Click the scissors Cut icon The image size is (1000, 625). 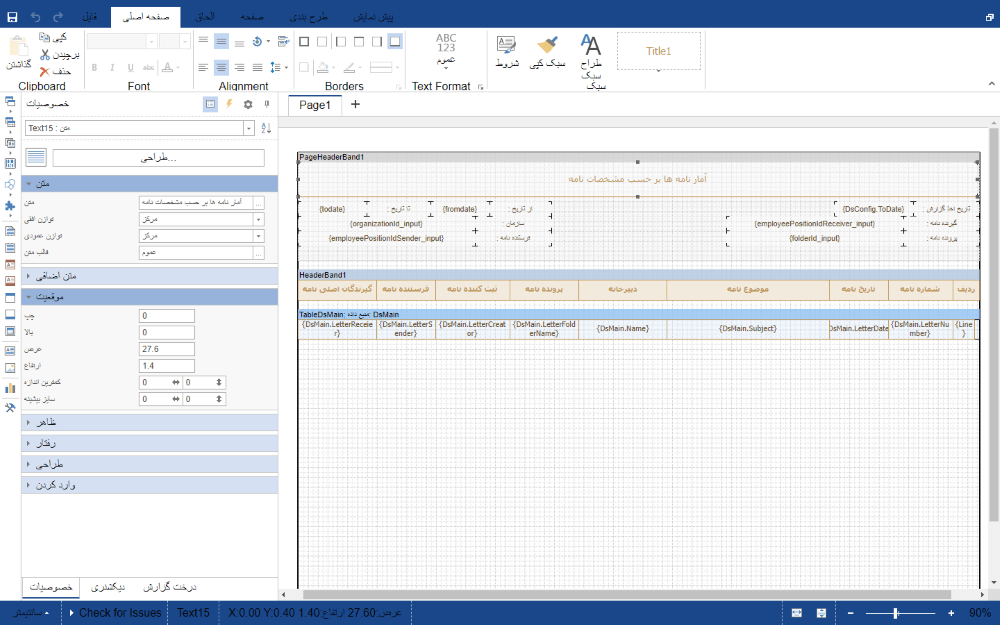(44, 54)
